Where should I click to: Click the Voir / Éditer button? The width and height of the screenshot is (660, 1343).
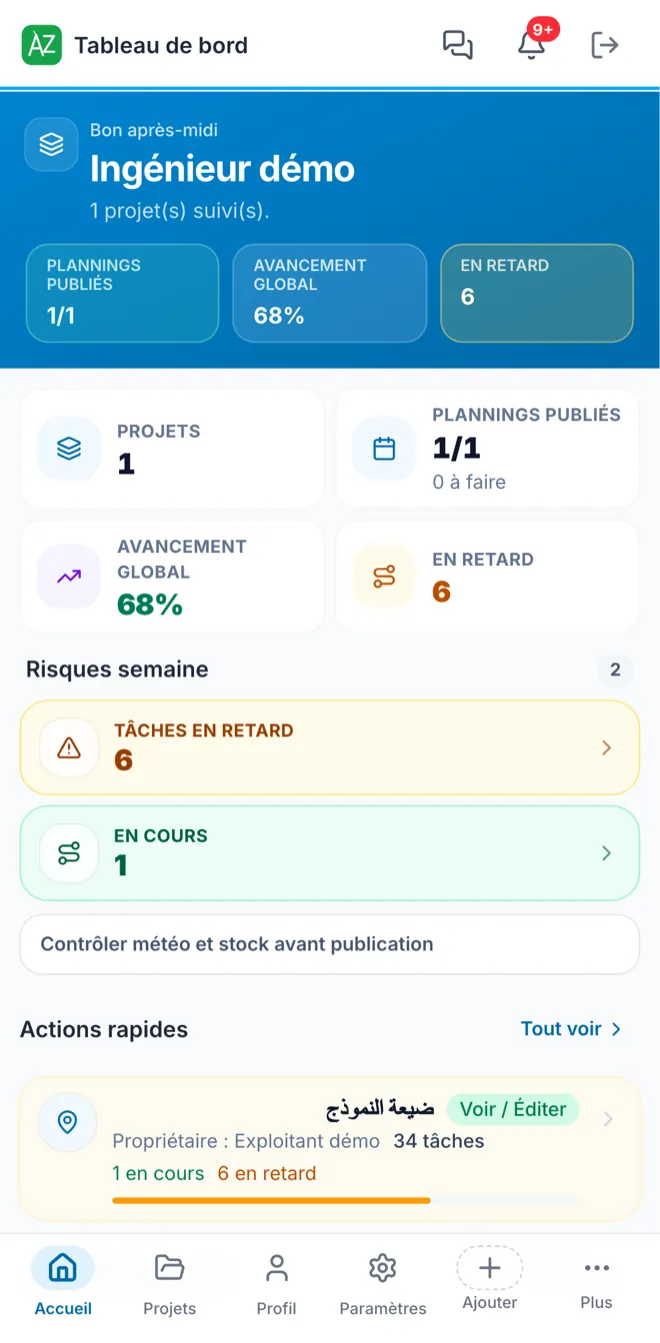click(x=513, y=1109)
